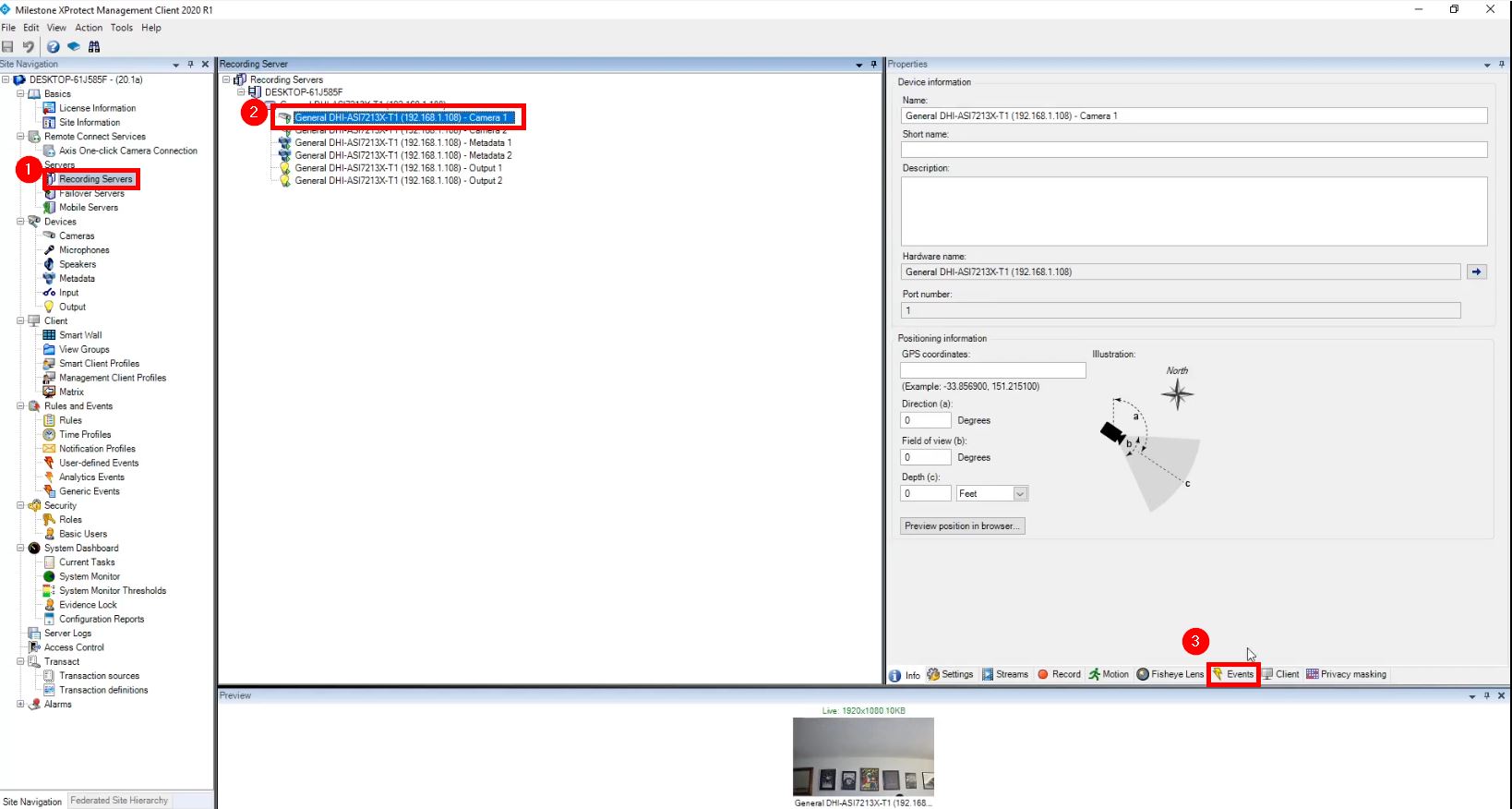Select Mobile Servers in the tree
Viewport: 1512px width, 809px height.
point(89,208)
